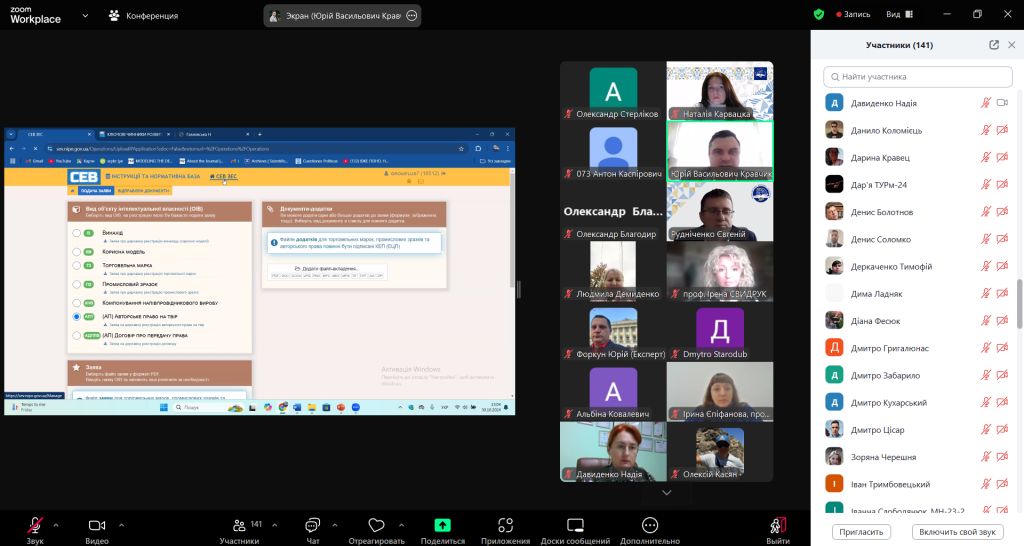Screen dimensions: 1024x546
Task: Click the Включить свой звук button
Action: click(957, 532)
